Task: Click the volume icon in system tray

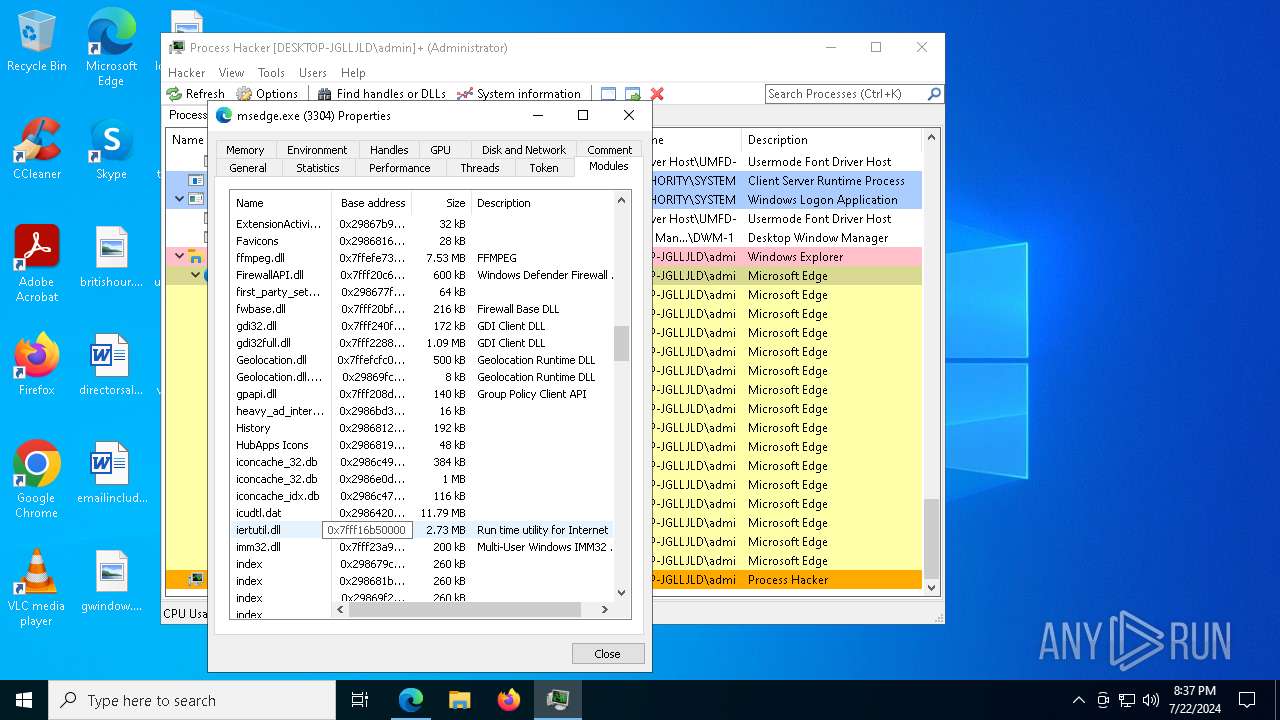Action: (x=1151, y=700)
